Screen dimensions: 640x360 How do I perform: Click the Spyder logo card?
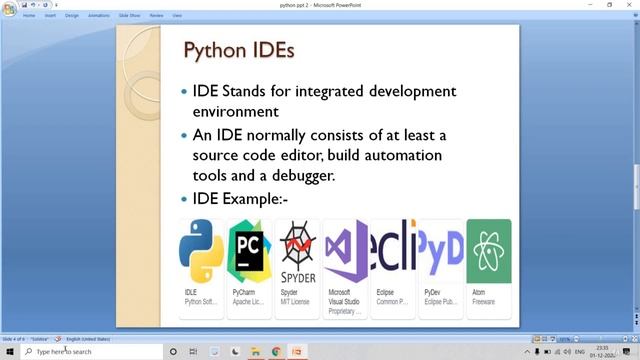pos(297,269)
